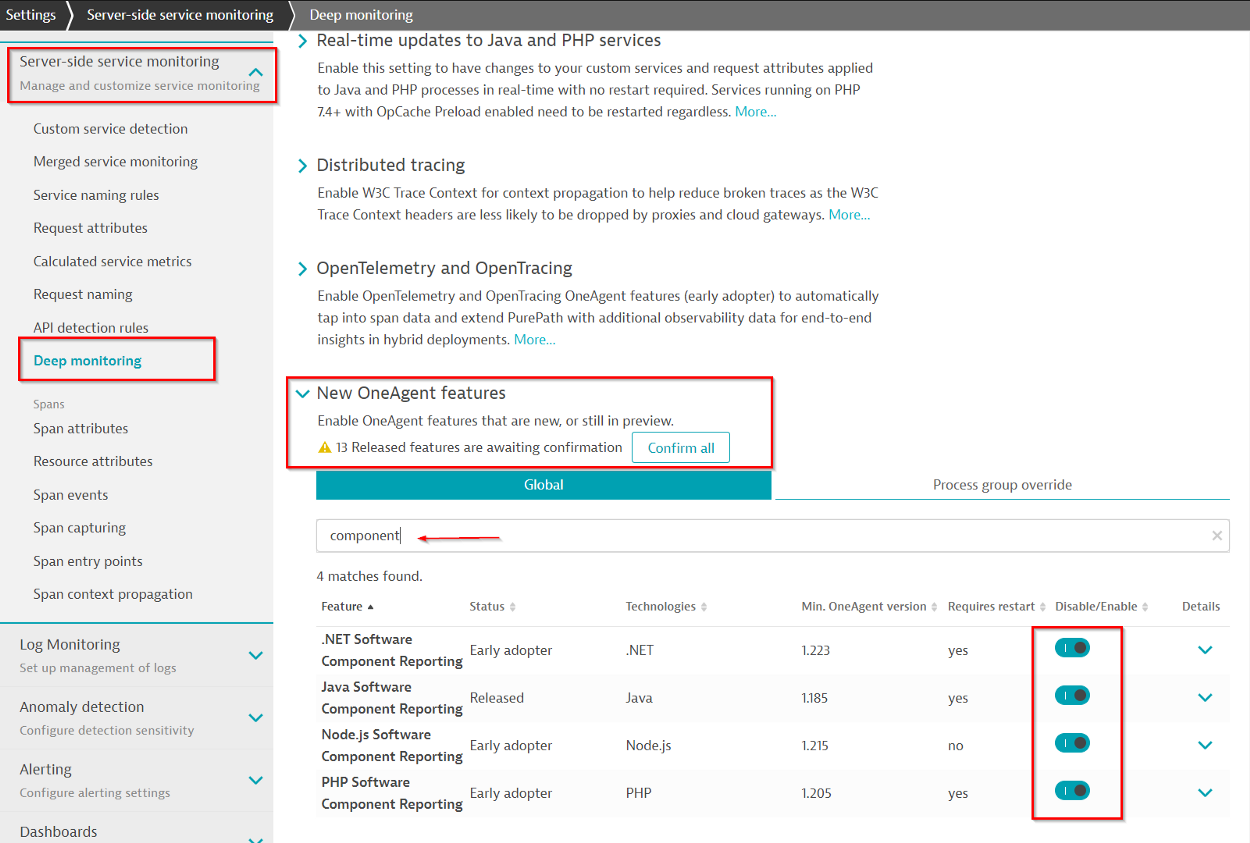The height and width of the screenshot is (843, 1250).
Task: Open Span events page
Action: [71, 495]
